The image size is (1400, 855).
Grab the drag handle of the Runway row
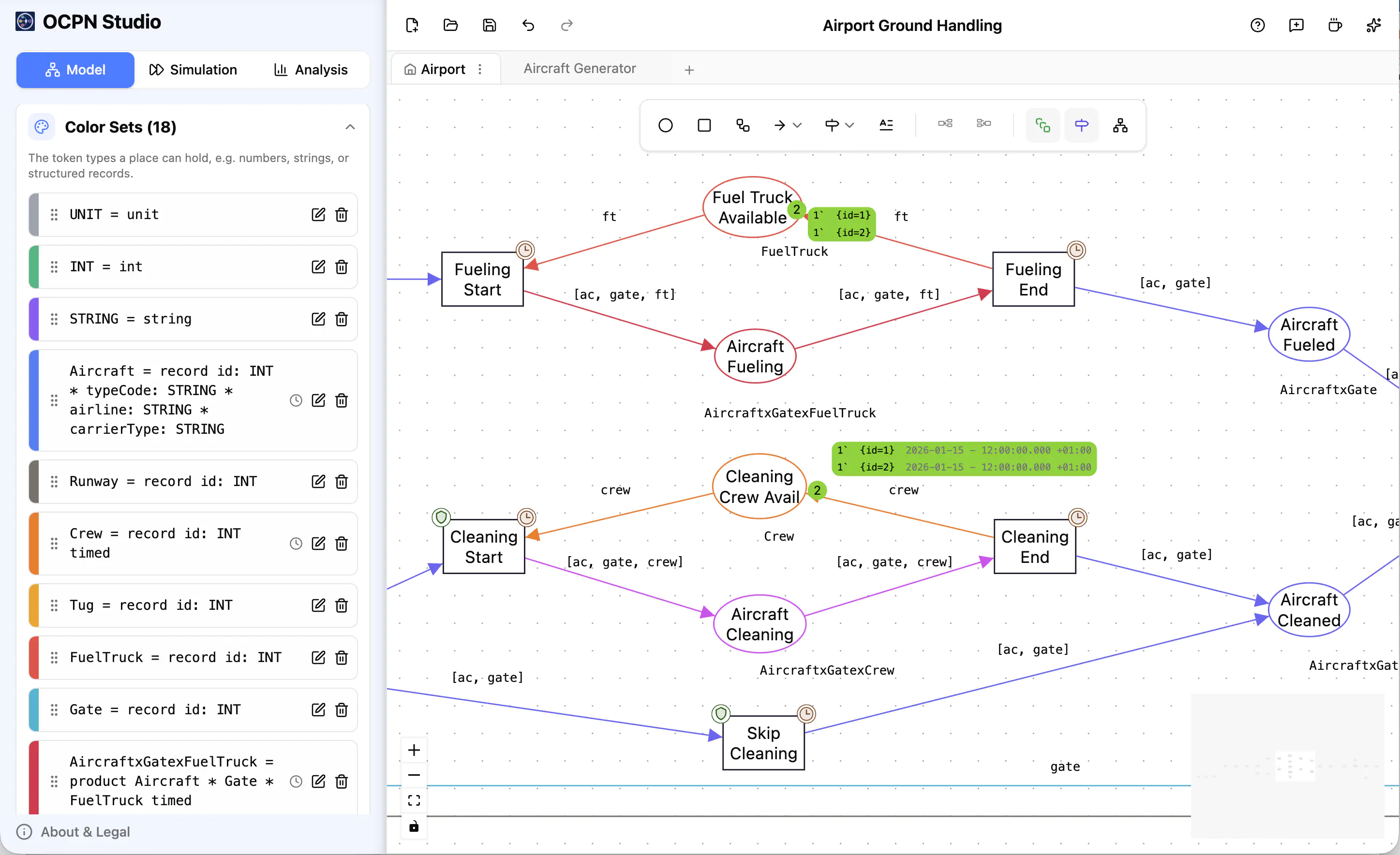(x=54, y=481)
